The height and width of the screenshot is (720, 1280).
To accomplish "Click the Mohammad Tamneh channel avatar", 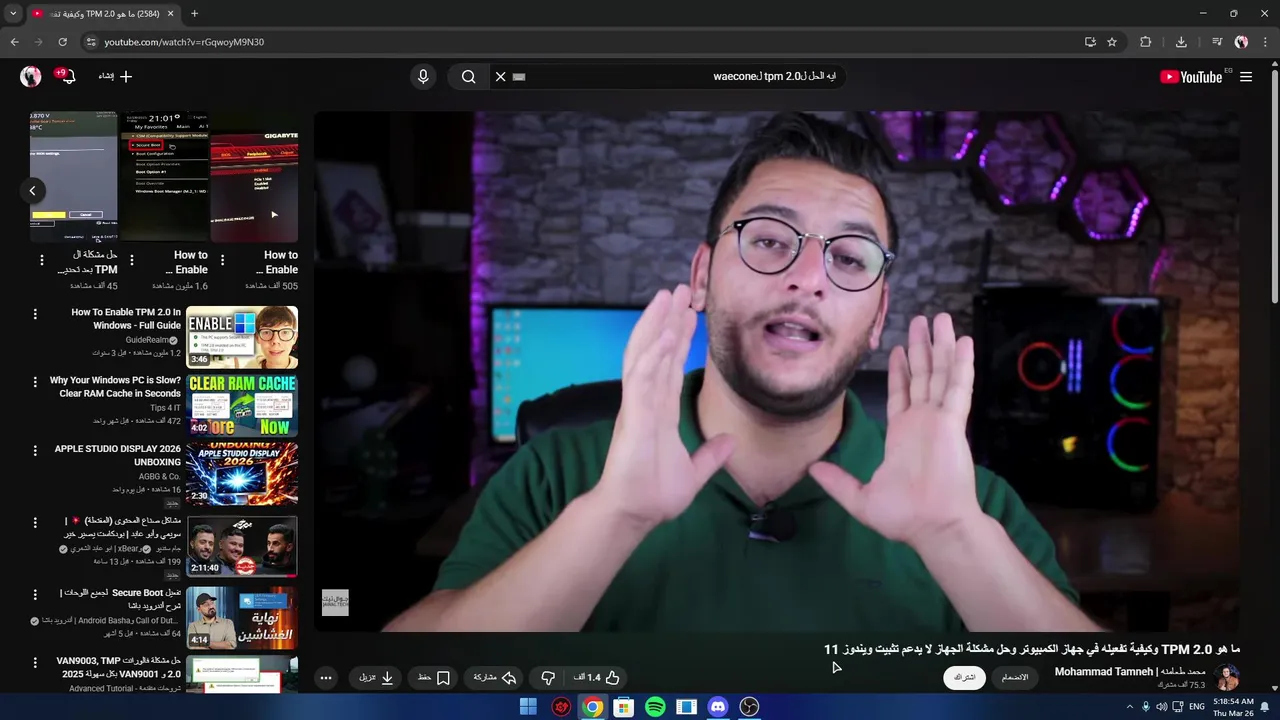I will click(x=1227, y=677).
